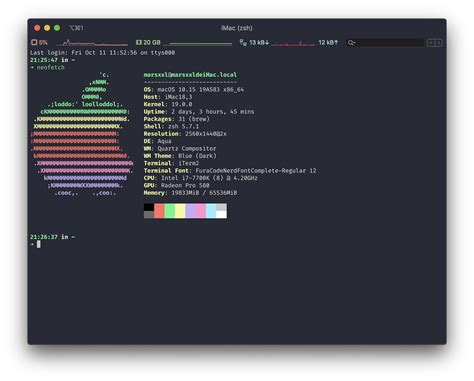Click the pink color block in palette

[201, 211]
